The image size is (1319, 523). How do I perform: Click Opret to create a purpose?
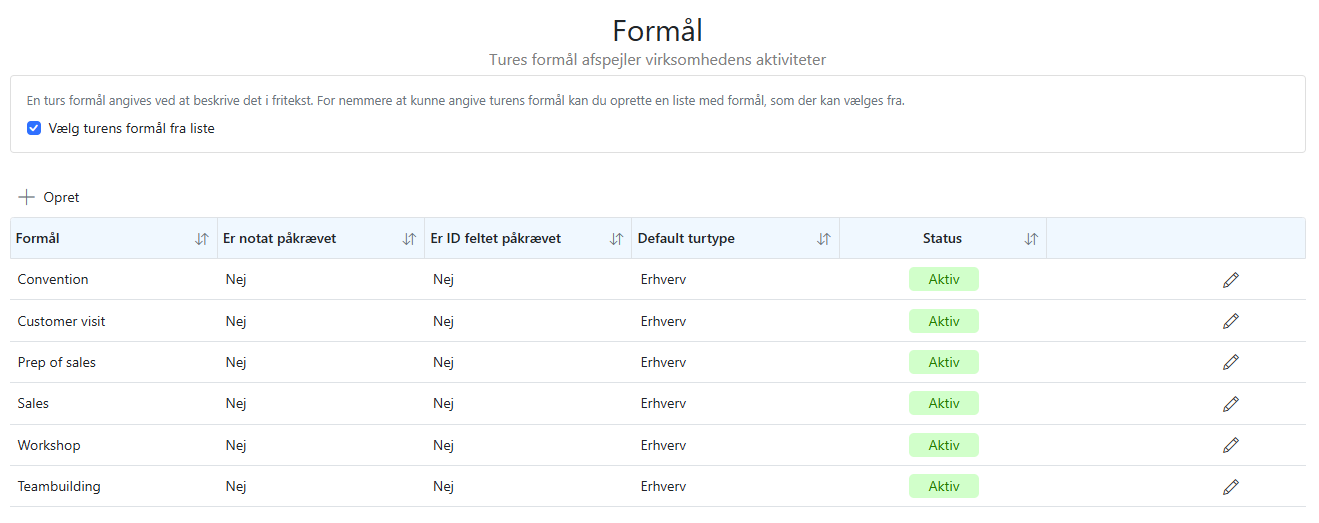(x=61, y=197)
